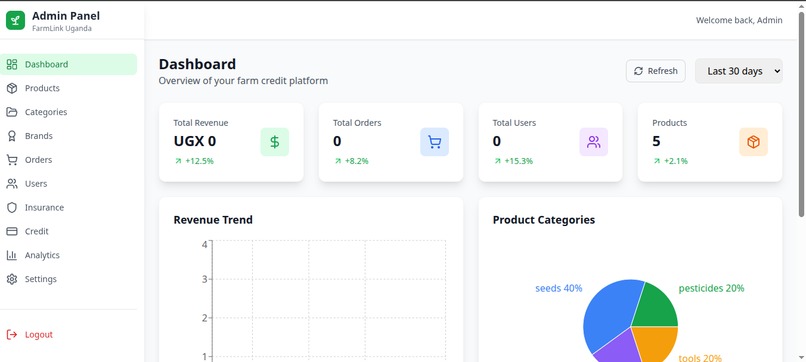Click the FarmLink green sprout logo

(x=15, y=21)
